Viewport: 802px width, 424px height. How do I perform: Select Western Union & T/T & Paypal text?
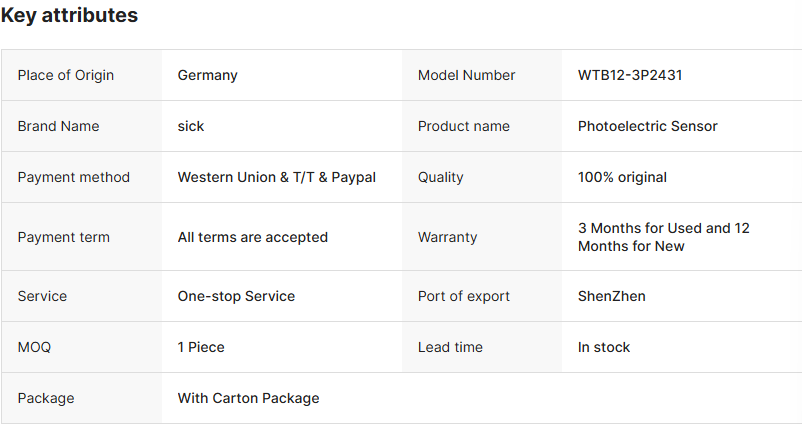(x=277, y=177)
